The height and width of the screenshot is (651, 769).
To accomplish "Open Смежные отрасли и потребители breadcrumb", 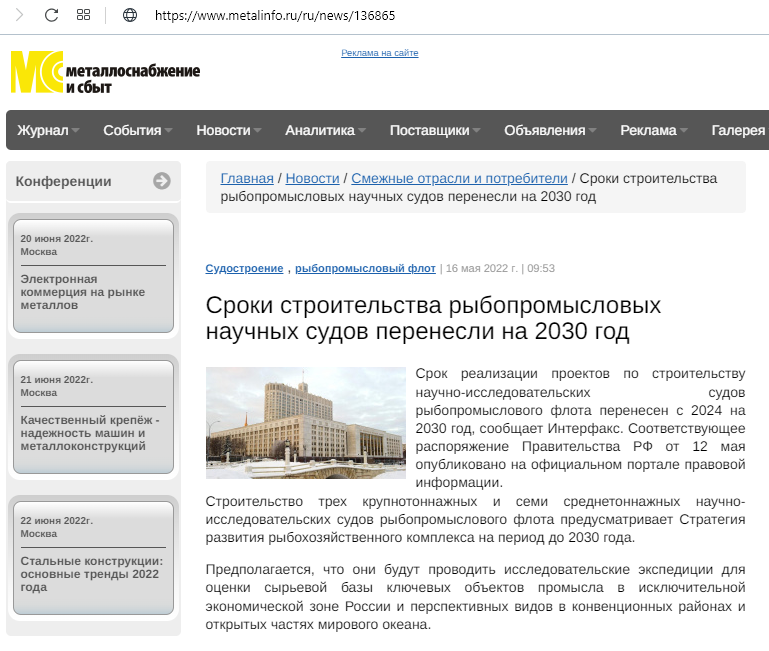I will point(459,178).
